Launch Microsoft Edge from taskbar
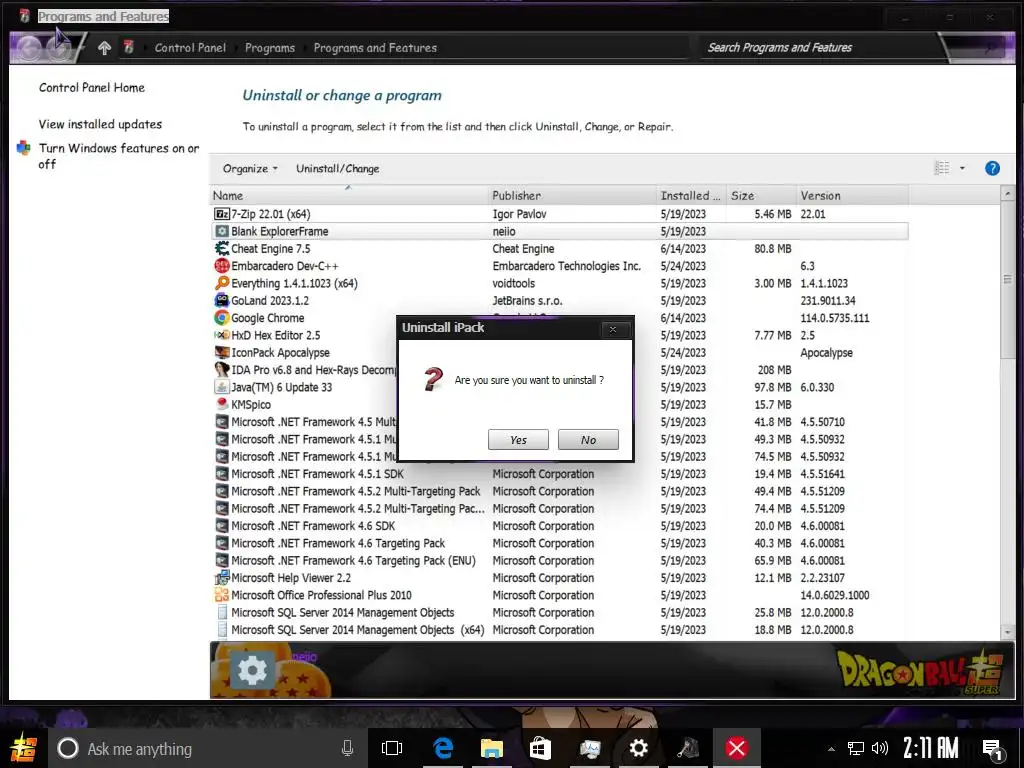Screen dimensions: 1024x768 [x=443, y=748]
